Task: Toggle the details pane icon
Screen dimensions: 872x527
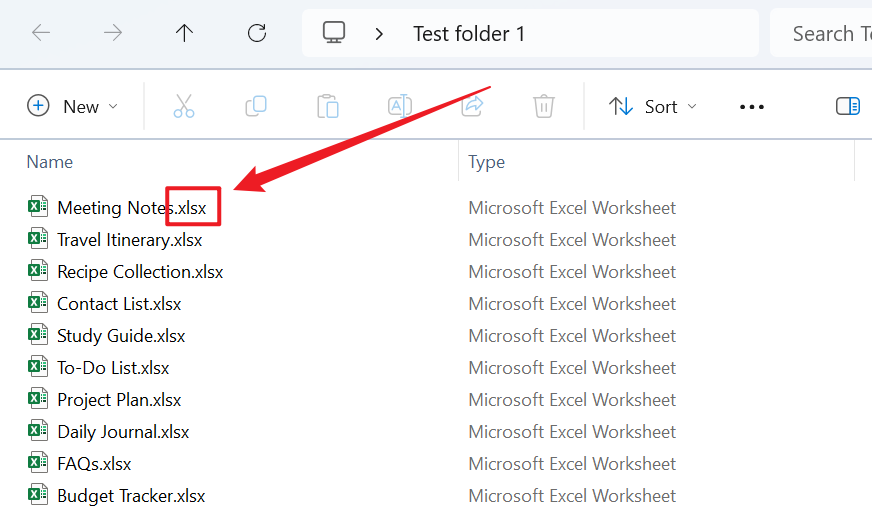Action: [x=848, y=106]
